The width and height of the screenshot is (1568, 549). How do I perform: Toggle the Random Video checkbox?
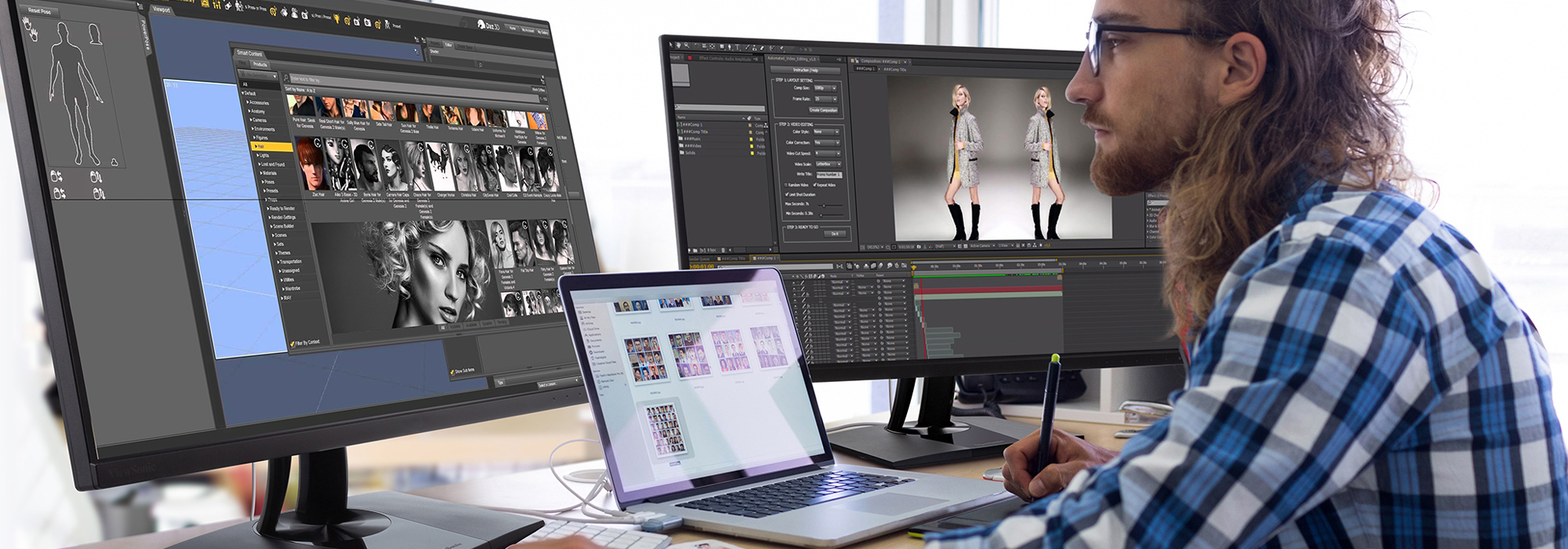pos(786,185)
